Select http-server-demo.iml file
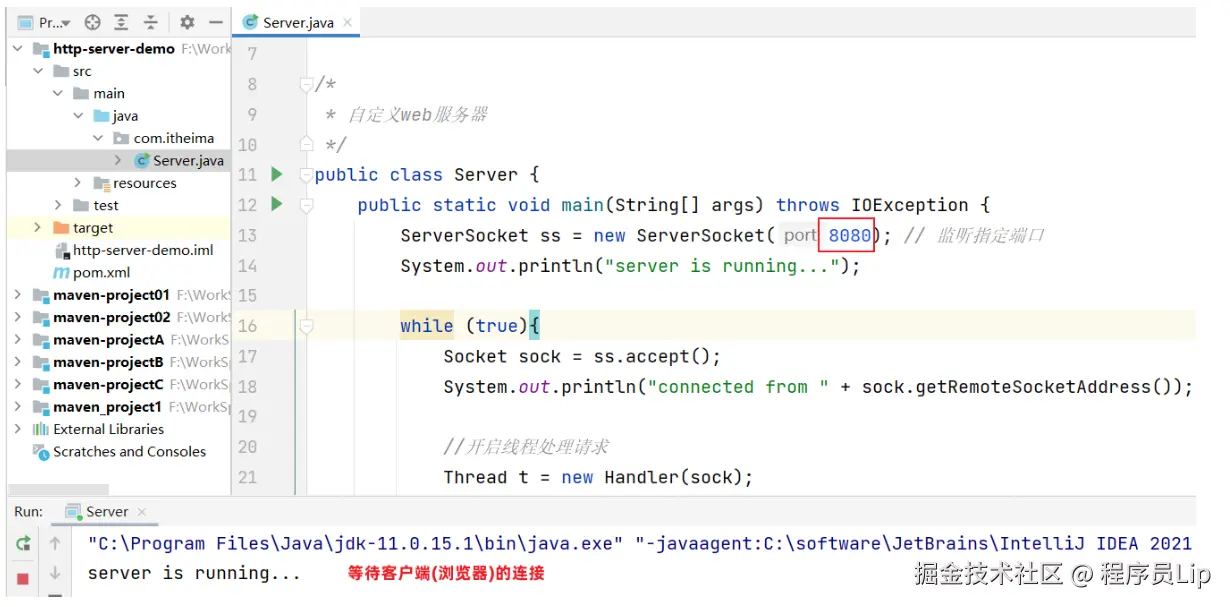The height and width of the screenshot is (607, 1230). [143, 250]
